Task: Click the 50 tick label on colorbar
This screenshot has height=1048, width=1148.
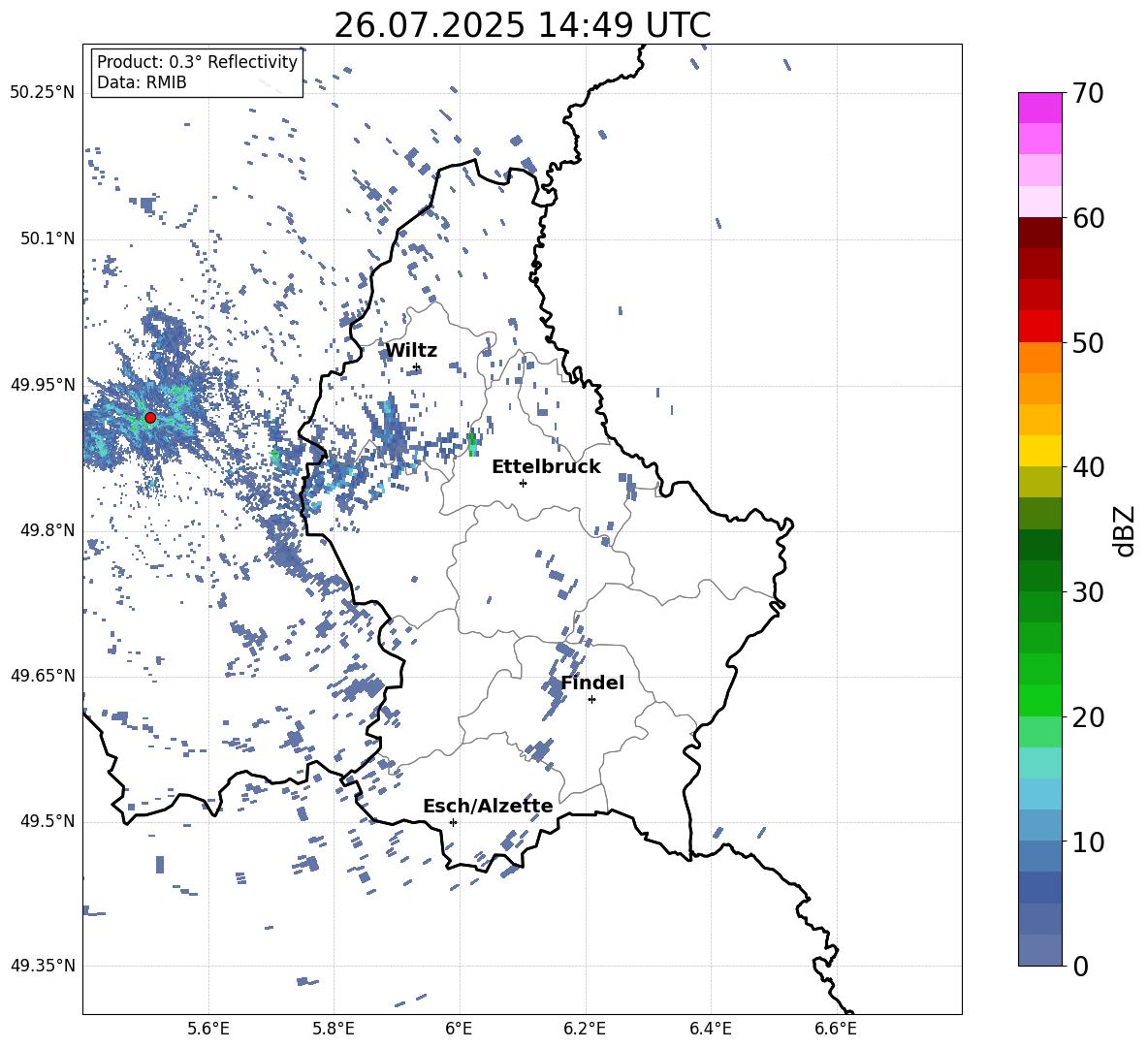Action: (x=1088, y=343)
